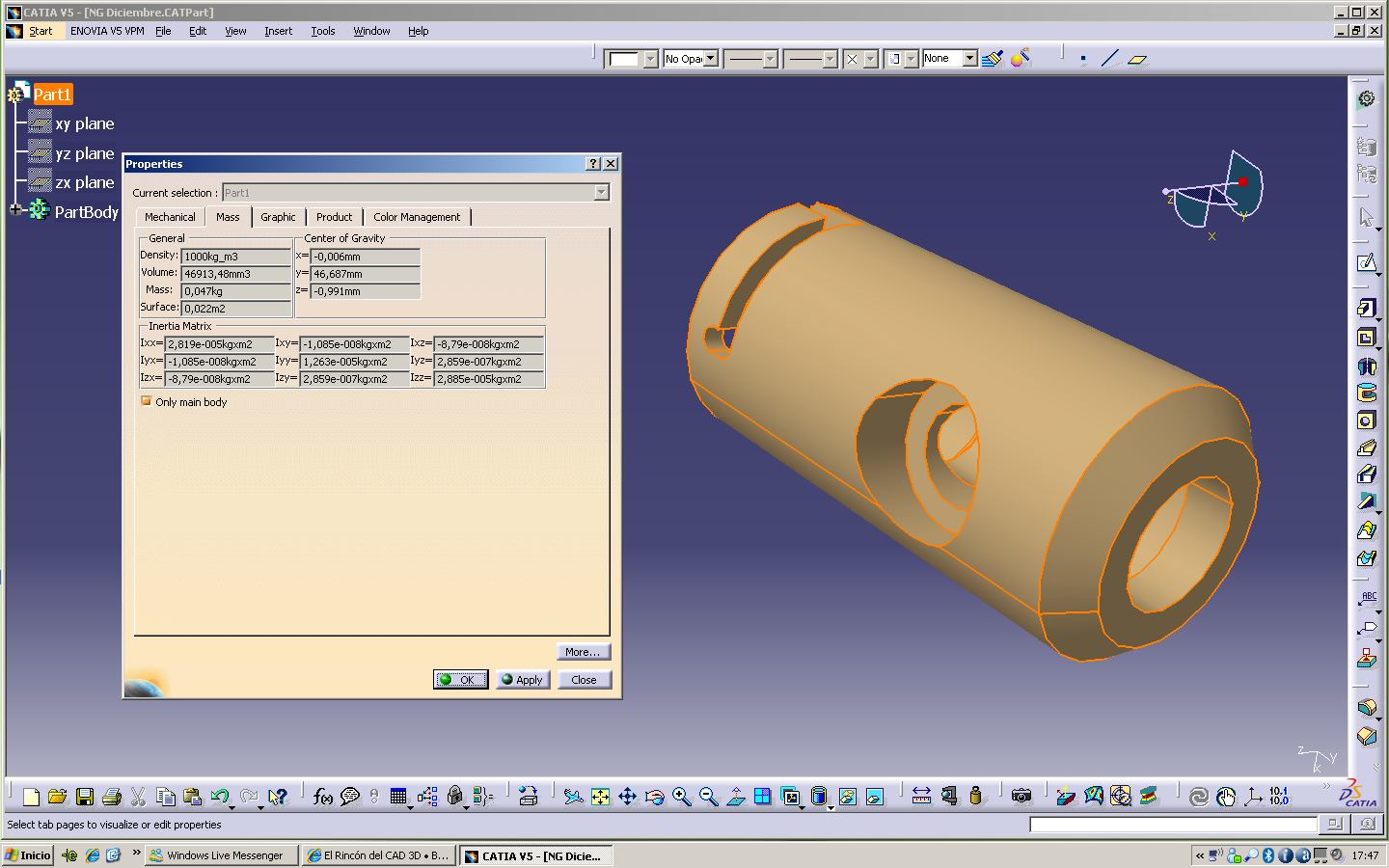Image resolution: width=1389 pixels, height=868 pixels.
Task: Select the Pad tool icon
Action: [x=1367, y=309]
